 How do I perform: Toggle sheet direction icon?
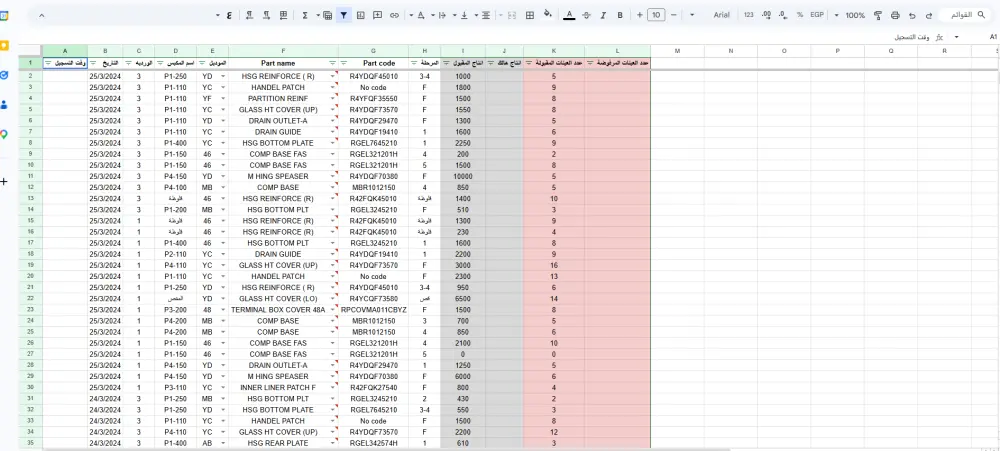click(x=284, y=15)
